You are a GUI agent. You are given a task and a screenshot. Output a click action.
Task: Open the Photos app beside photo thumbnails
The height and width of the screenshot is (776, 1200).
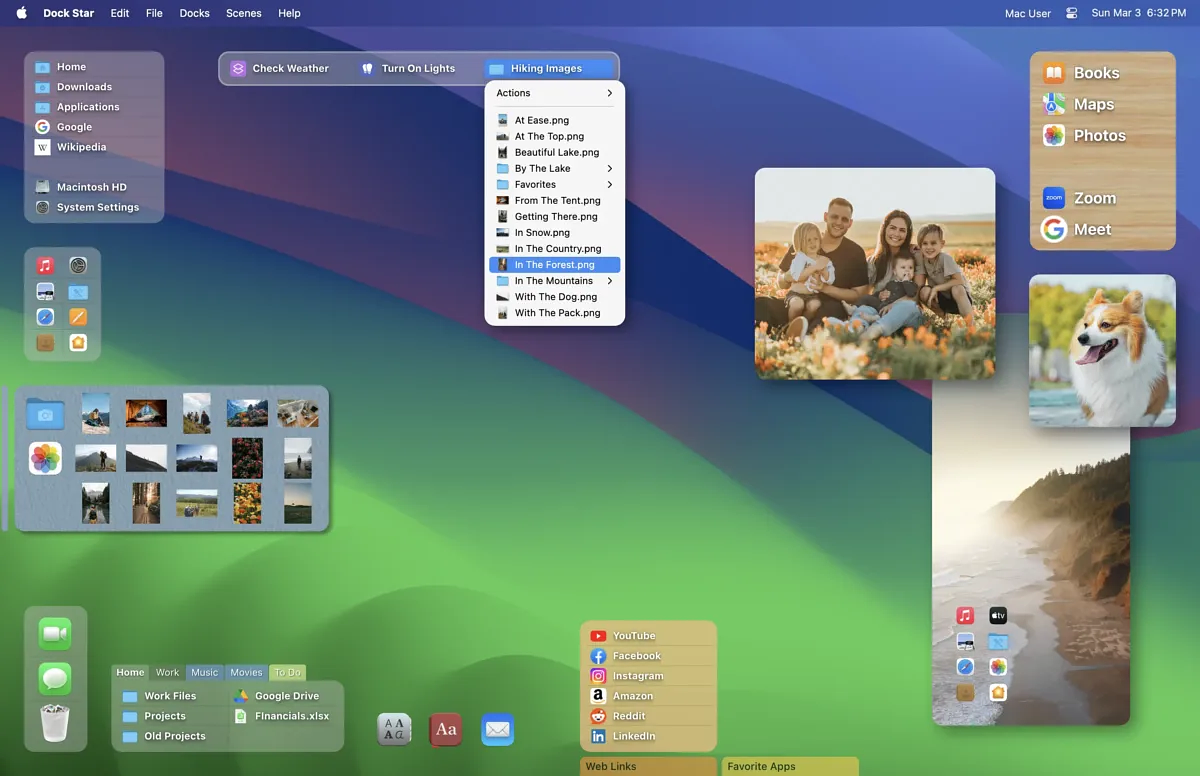tap(45, 458)
